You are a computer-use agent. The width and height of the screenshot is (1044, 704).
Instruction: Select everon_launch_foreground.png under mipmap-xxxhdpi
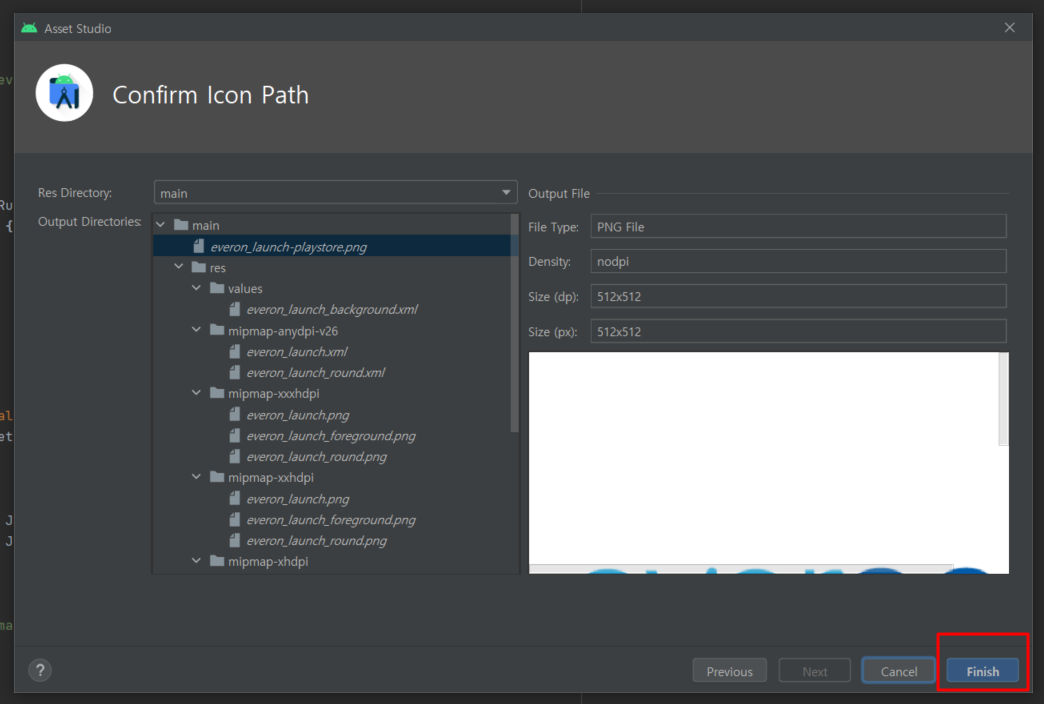coord(330,436)
